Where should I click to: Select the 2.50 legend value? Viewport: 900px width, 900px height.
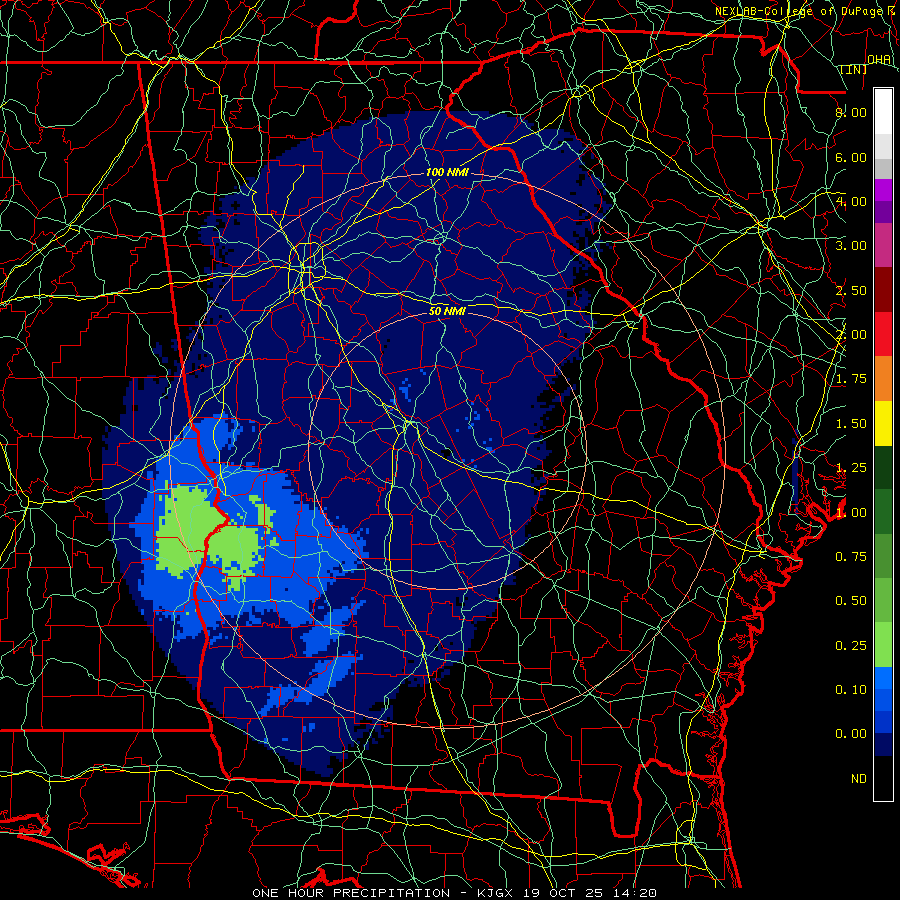tap(851, 290)
